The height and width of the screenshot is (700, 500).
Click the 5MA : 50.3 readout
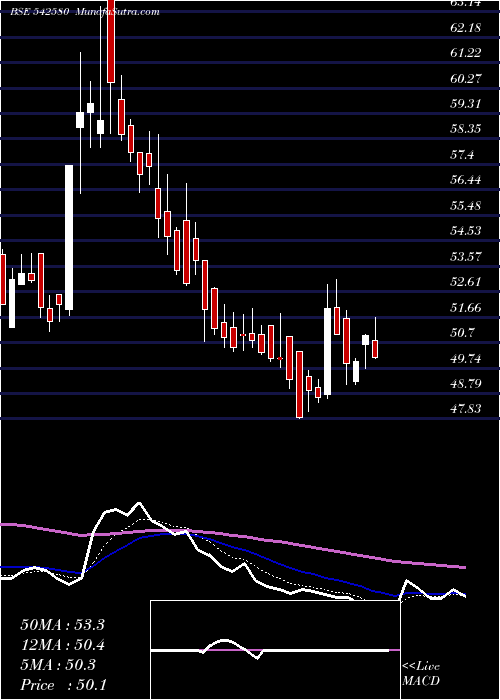click(x=58, y=665)
